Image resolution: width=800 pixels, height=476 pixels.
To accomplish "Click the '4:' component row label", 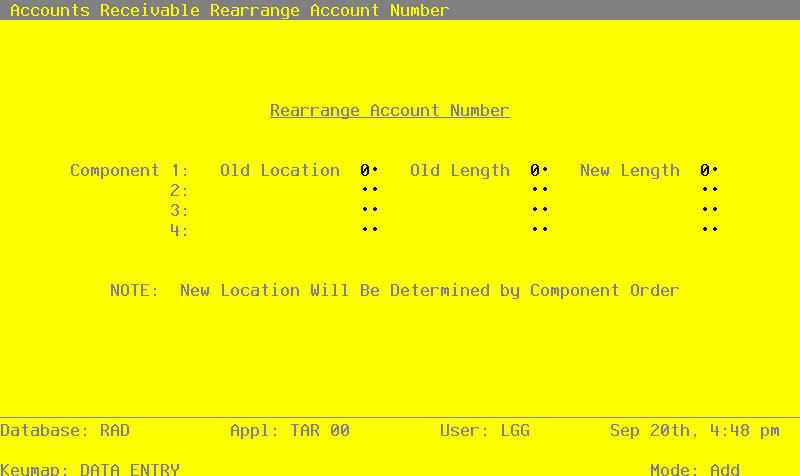I will click(179, 230).
